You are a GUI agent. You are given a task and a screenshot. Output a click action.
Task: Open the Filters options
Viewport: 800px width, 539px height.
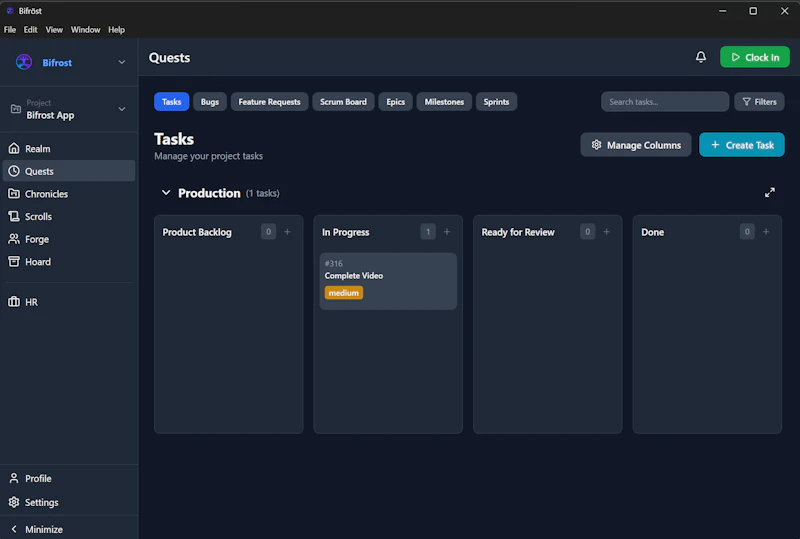click(759, 102)
